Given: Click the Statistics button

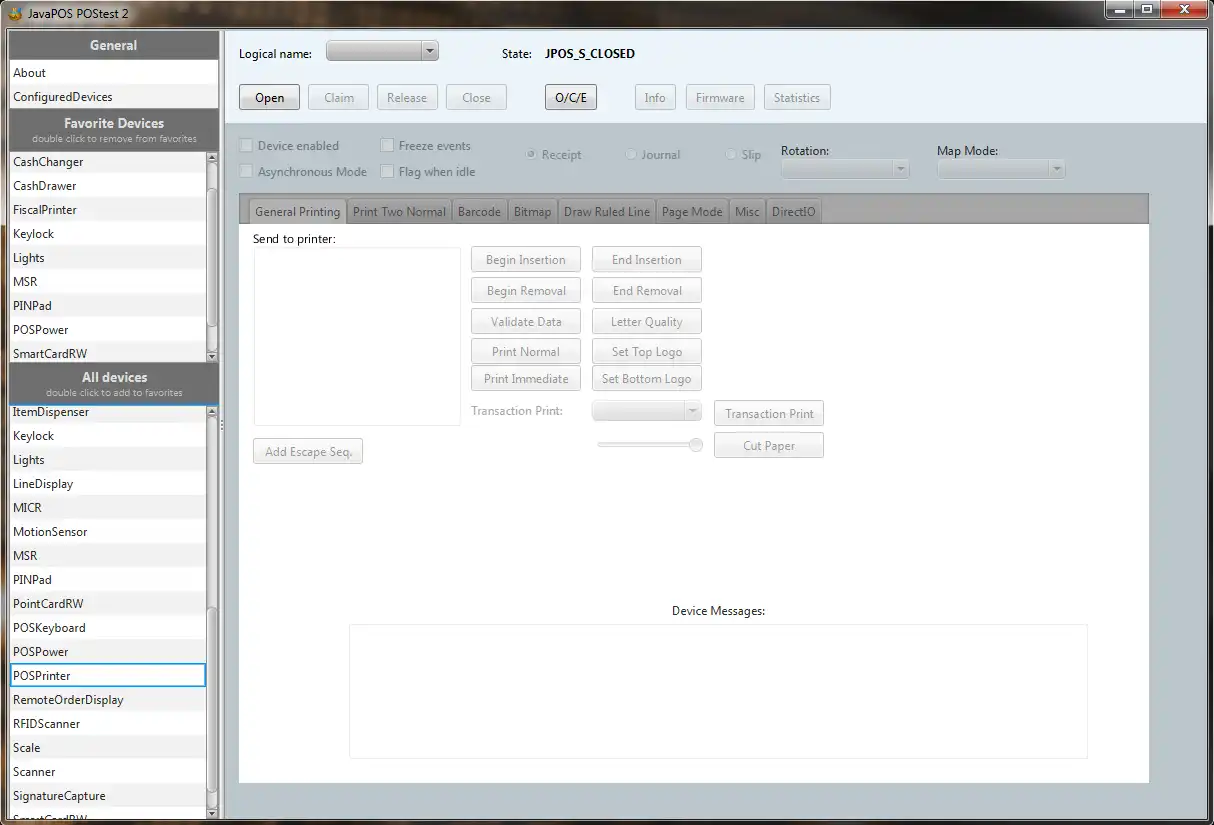Looking at the screenshot, I should [x=797, y=97].
